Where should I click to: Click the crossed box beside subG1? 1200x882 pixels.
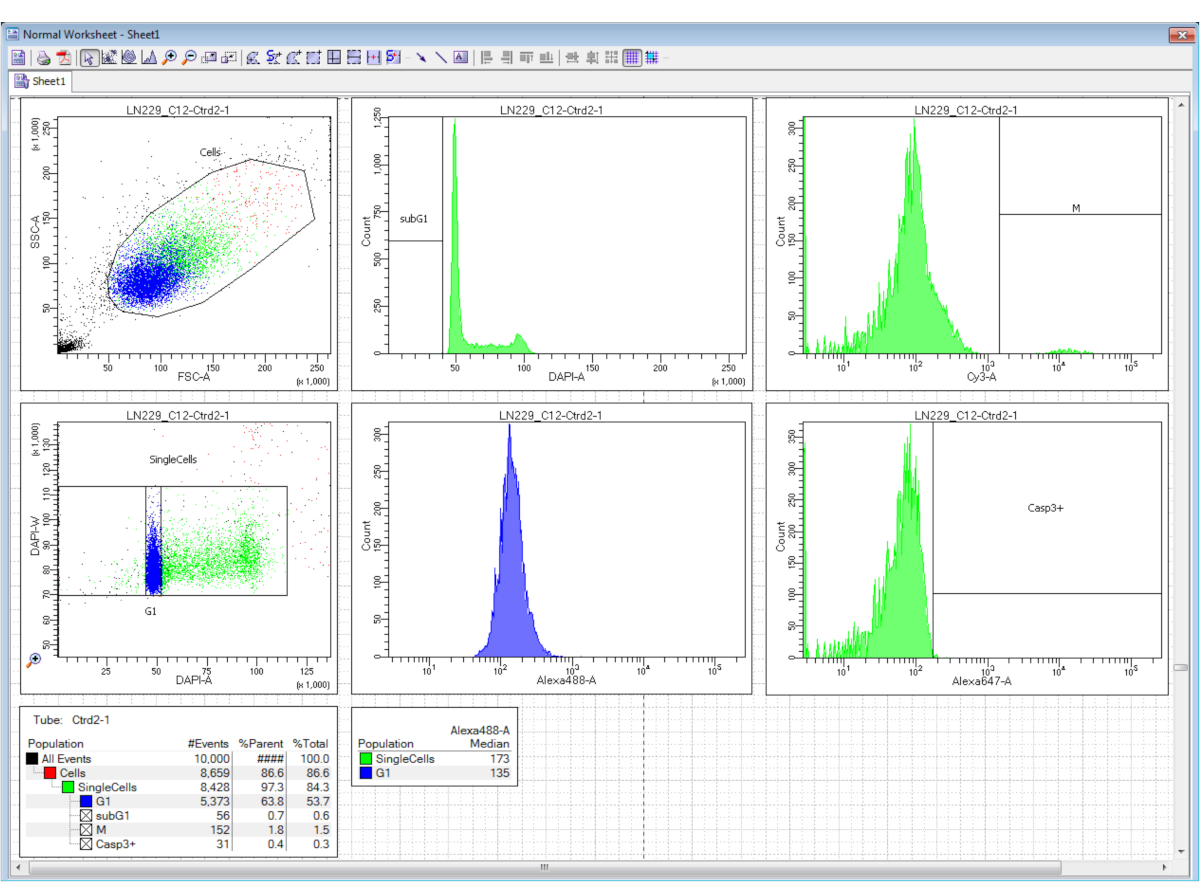pos(86,815)
